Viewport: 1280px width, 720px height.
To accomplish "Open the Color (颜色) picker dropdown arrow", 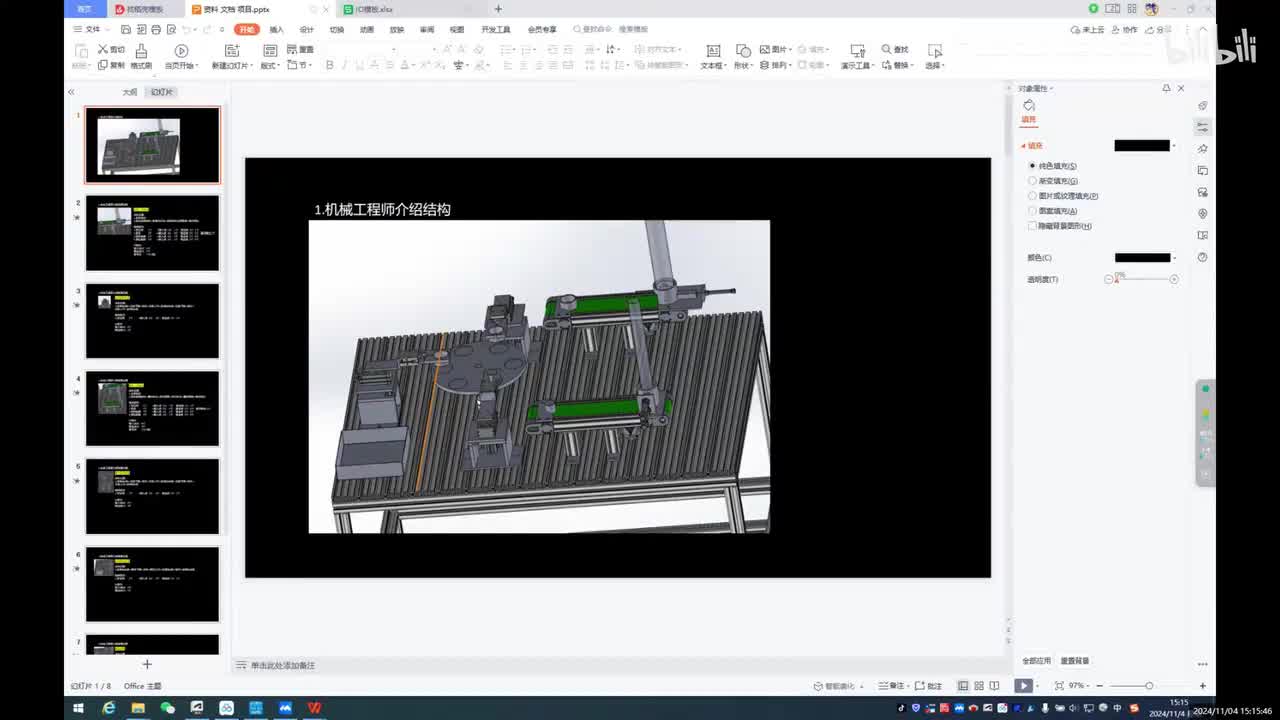I will 1174,258.
